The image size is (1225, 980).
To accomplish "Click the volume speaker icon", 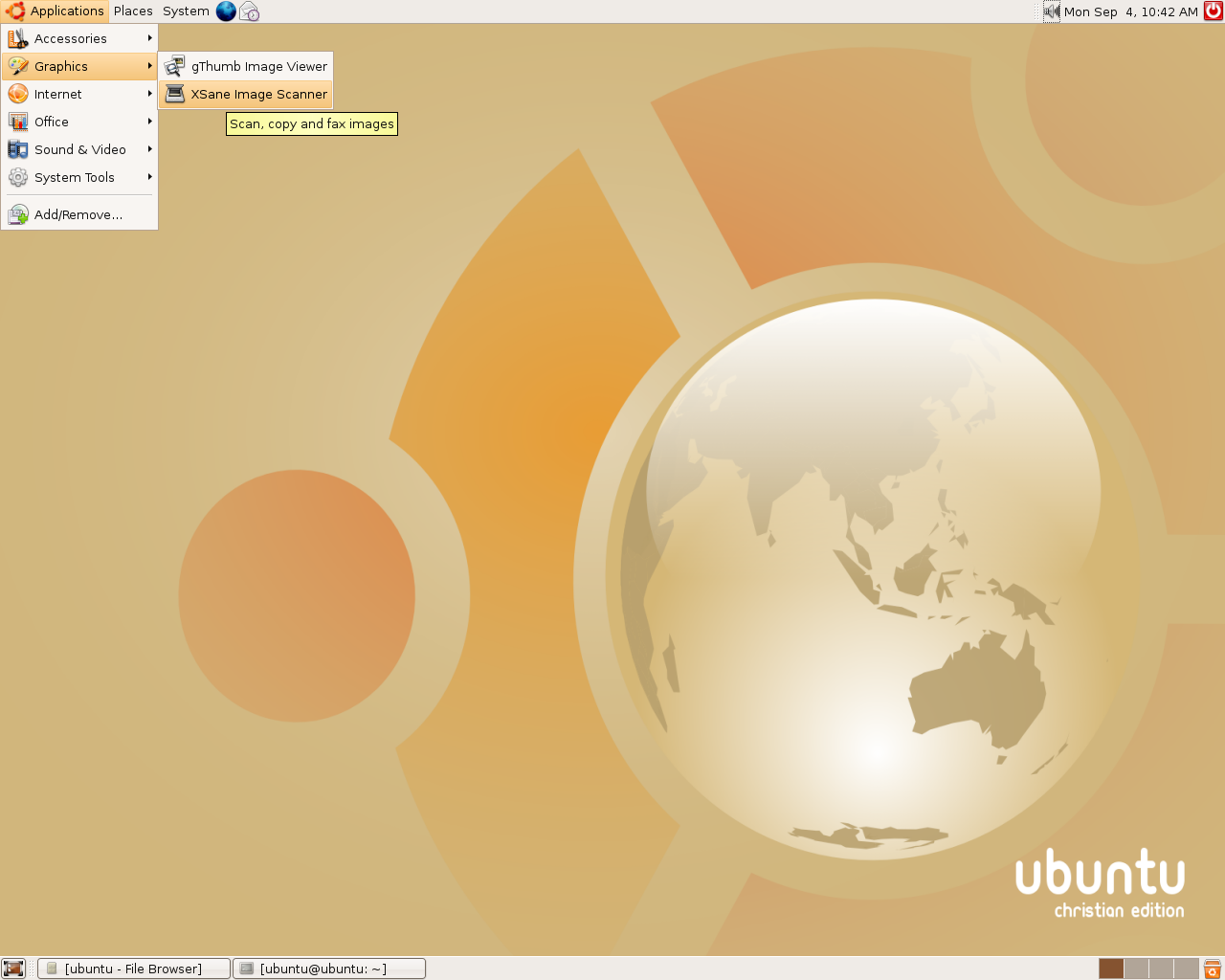I will 1052,11.
